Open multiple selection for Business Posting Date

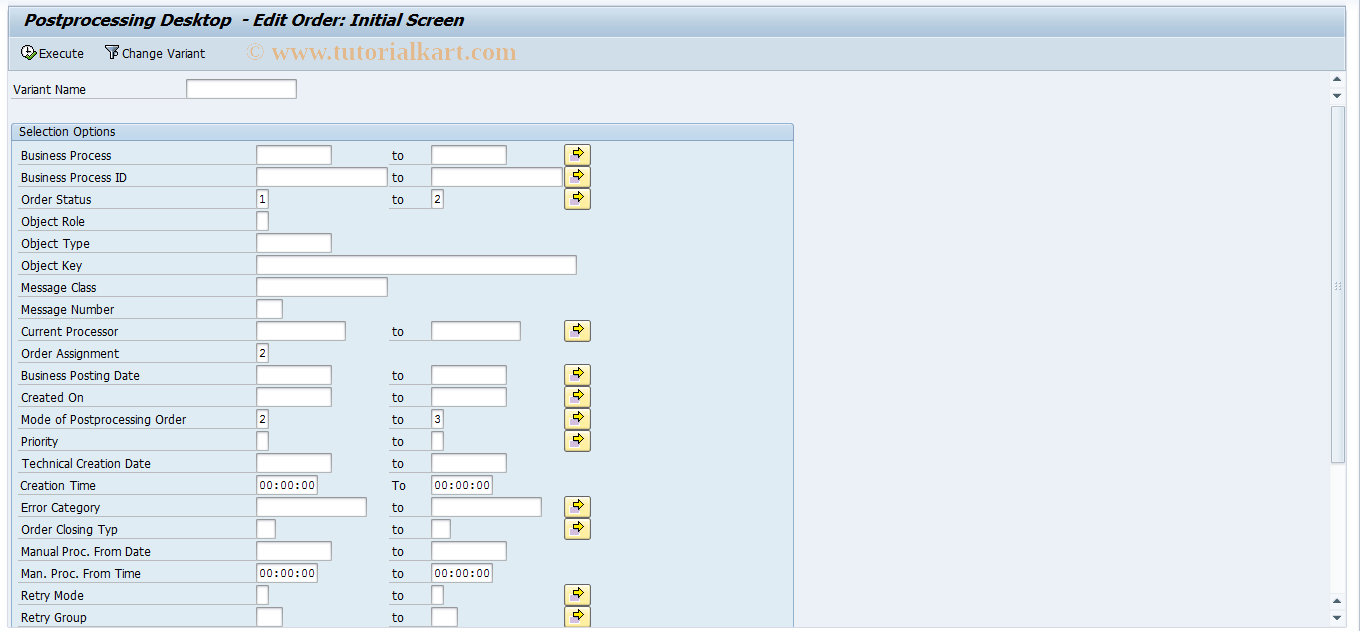point(577,374)
